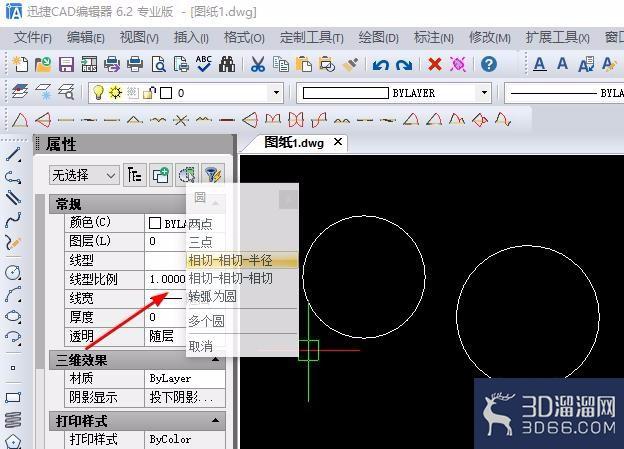Toggle layer lock with the padlock icon
Image resolution: width=624 pixels, height=449 pixels.
[150, 93]
